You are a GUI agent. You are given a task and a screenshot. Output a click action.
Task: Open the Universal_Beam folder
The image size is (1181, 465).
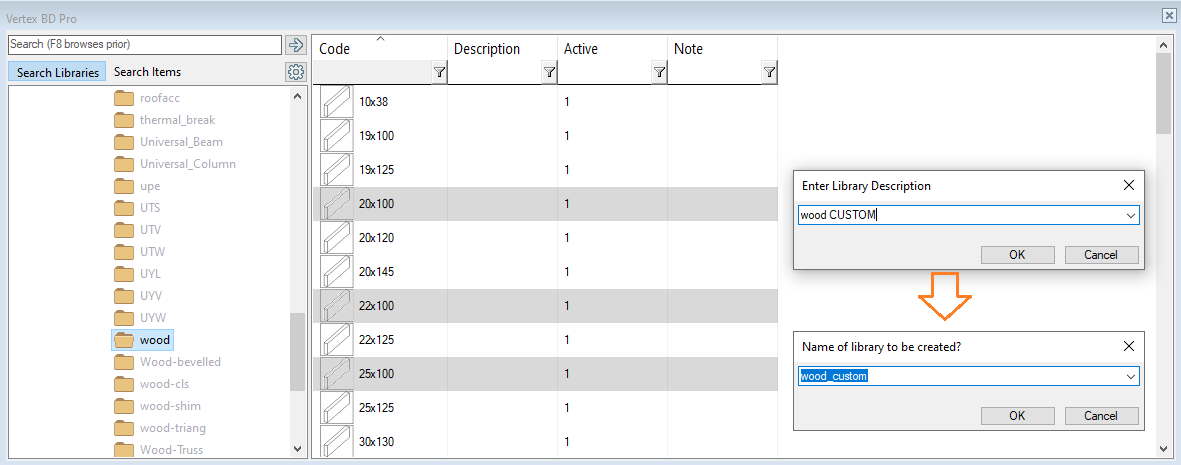[181, 142]
